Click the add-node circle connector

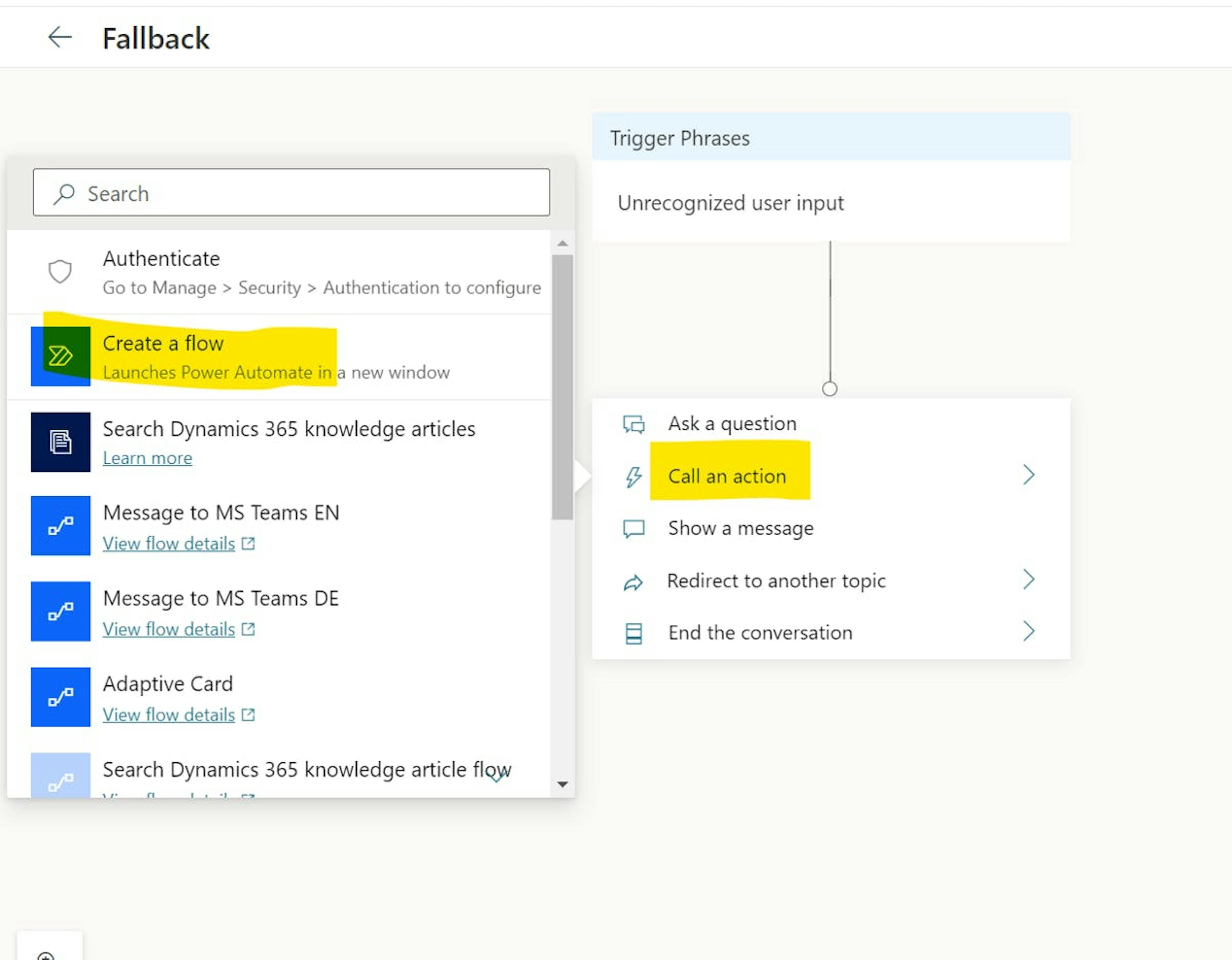830,389
